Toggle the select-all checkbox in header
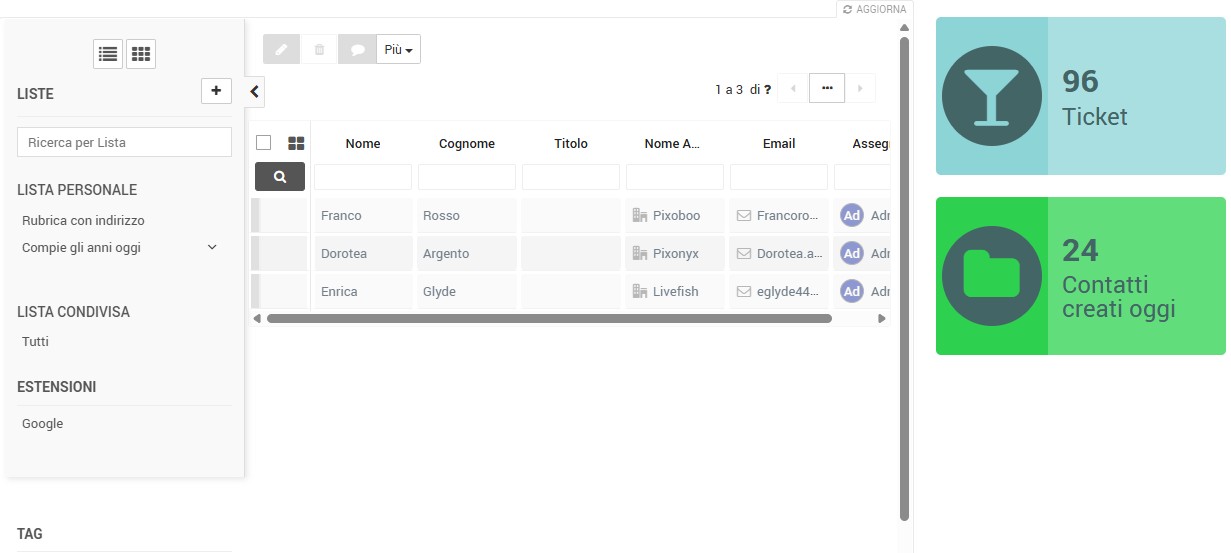The width and height of the screenshot is (1231, 553). coord(264,143)
